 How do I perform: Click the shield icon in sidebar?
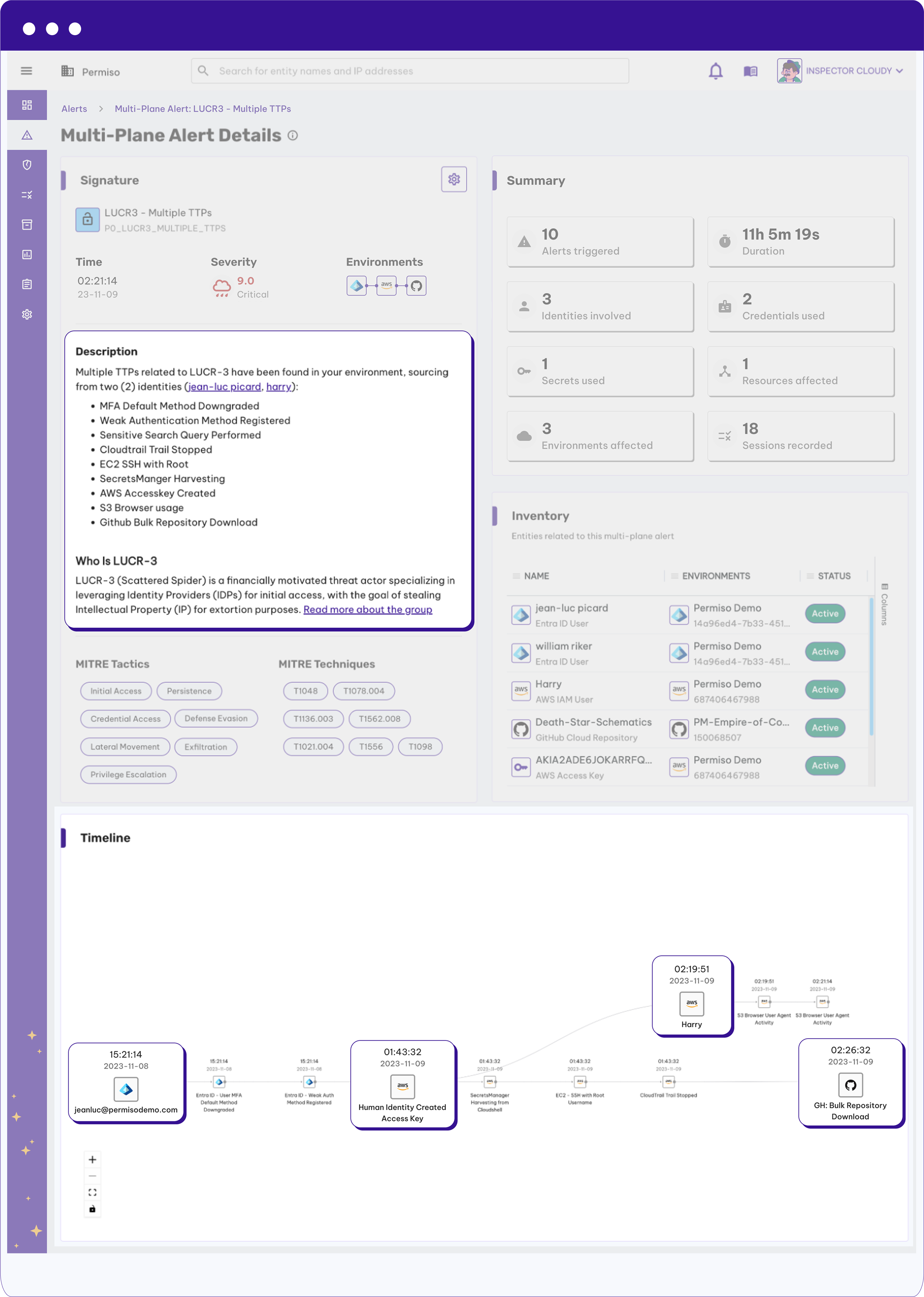tap(27, 165)
